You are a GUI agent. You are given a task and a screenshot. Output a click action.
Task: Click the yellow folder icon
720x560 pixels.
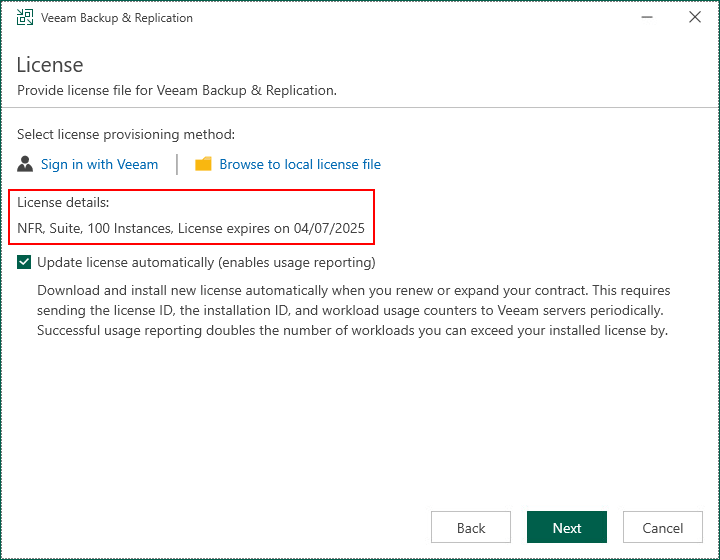click(x=203, y=164)
